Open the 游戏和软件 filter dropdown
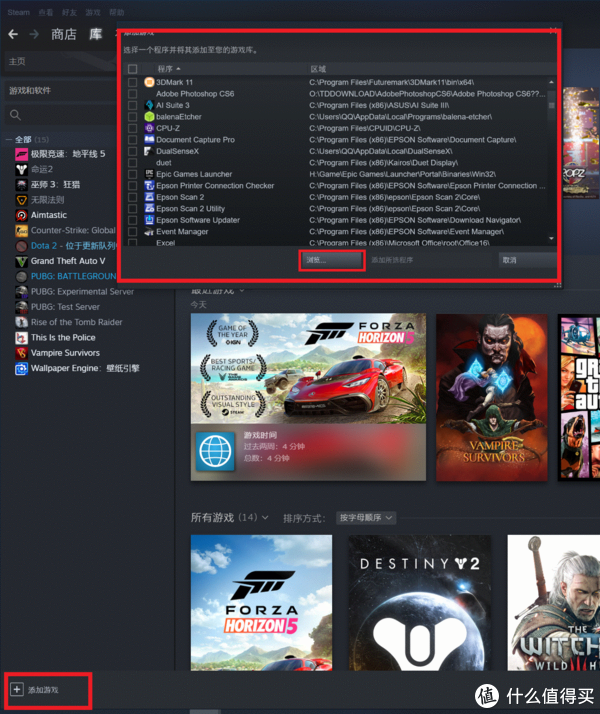Image resolution: width=600 pixels, height=714 pixels. pyautogui.click(x=60, y=91)
